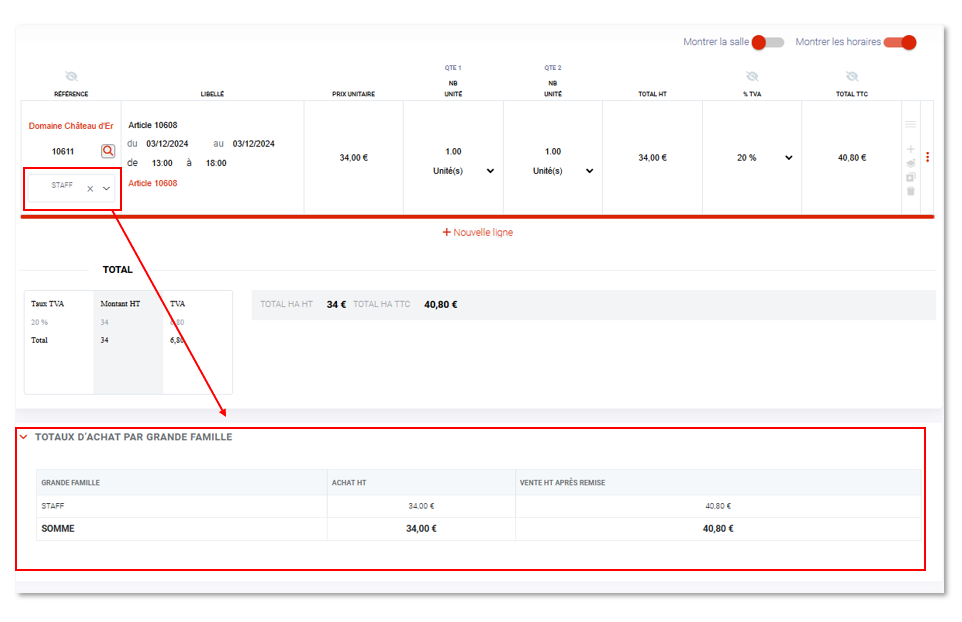This screenshot has height=622, width=962.
Task: Open the red three-dot row menu
Action: [x=927, y=157]
